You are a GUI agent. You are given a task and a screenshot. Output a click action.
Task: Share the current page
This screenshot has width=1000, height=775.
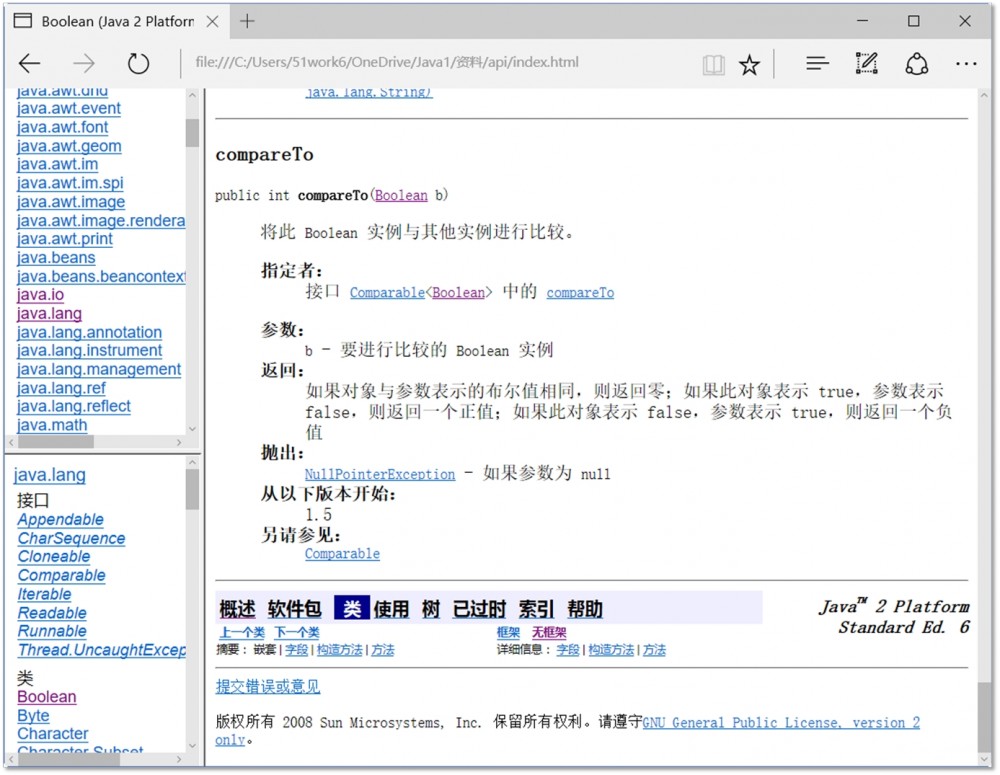pyautogui.click(x=916, y=62)
